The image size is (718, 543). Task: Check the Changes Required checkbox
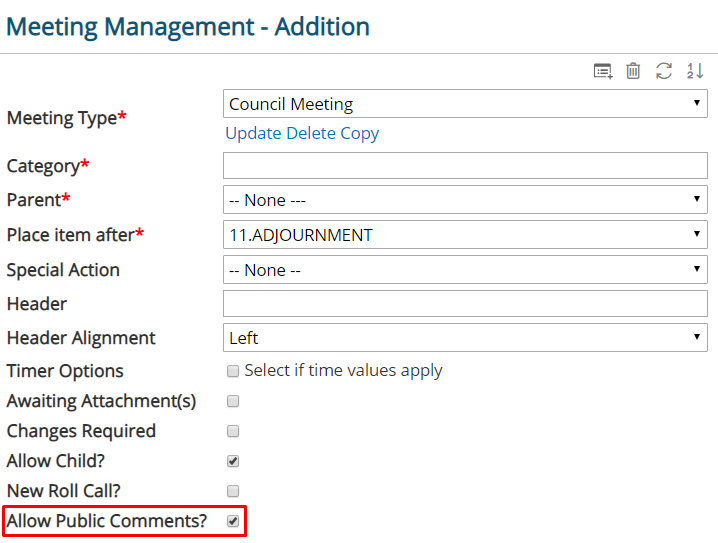point(233,431)
